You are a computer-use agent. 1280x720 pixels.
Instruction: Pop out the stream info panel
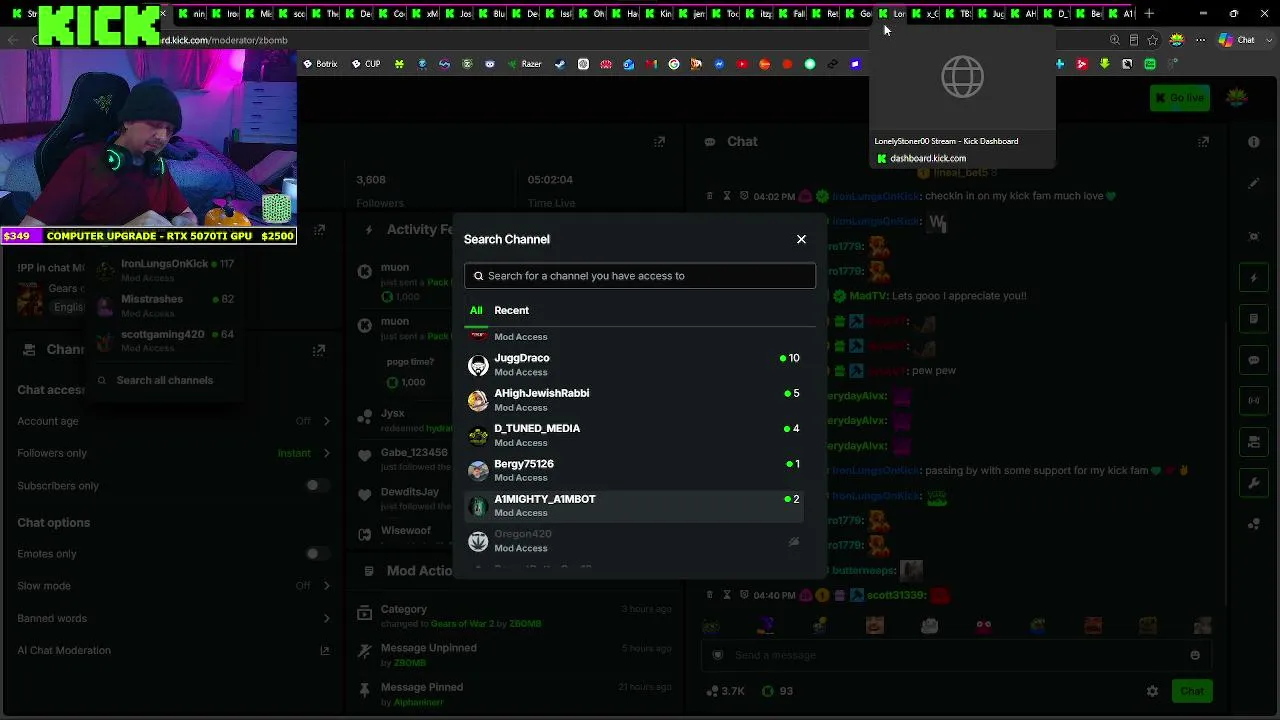319,229
